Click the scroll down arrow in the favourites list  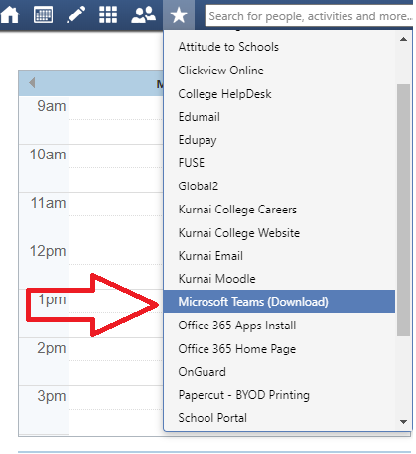[x=403, y=422]
